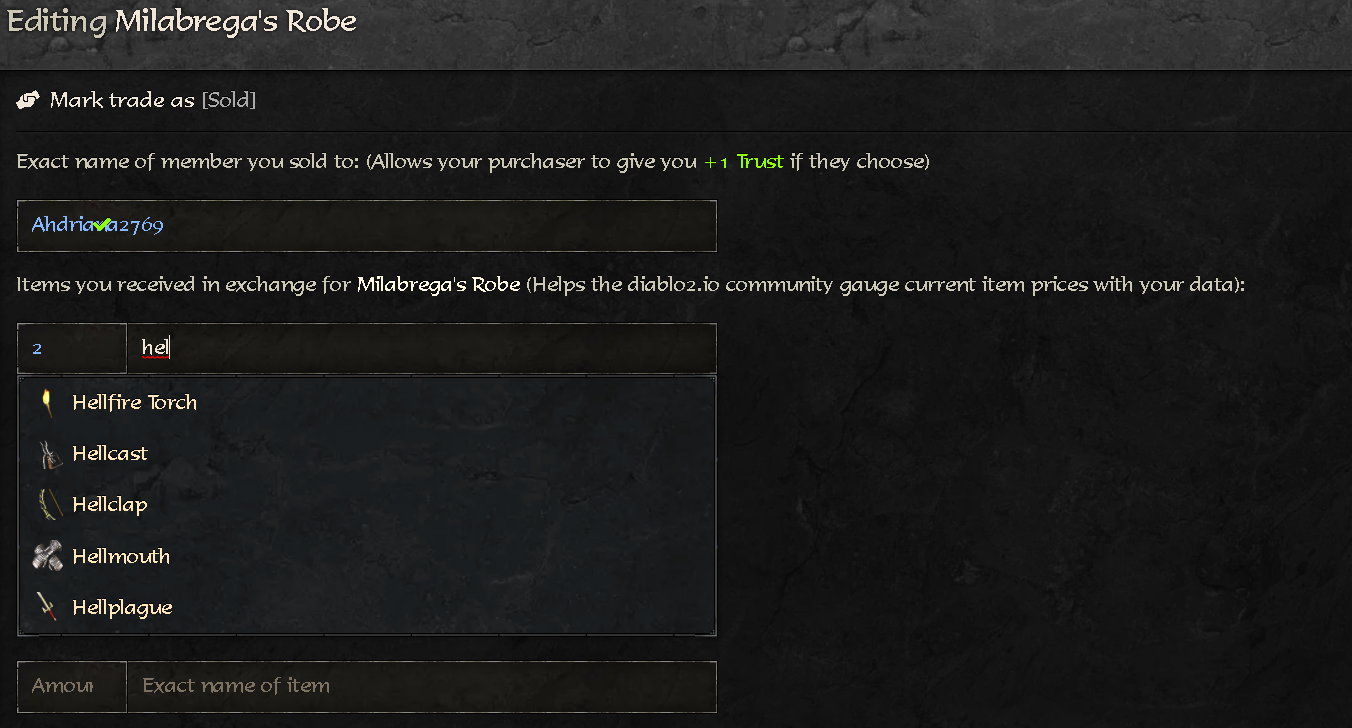Screen dimensions: 1352x728
Task: Click the green +1 Trust text
Action: click(743, 162)
